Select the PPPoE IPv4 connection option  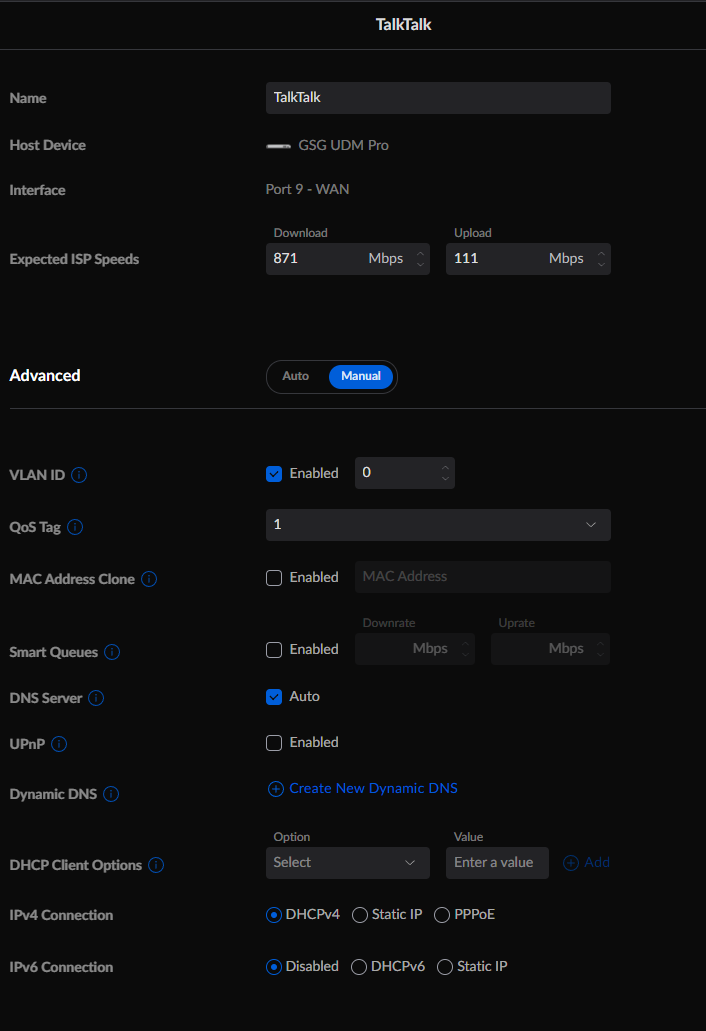click(442, 915)
